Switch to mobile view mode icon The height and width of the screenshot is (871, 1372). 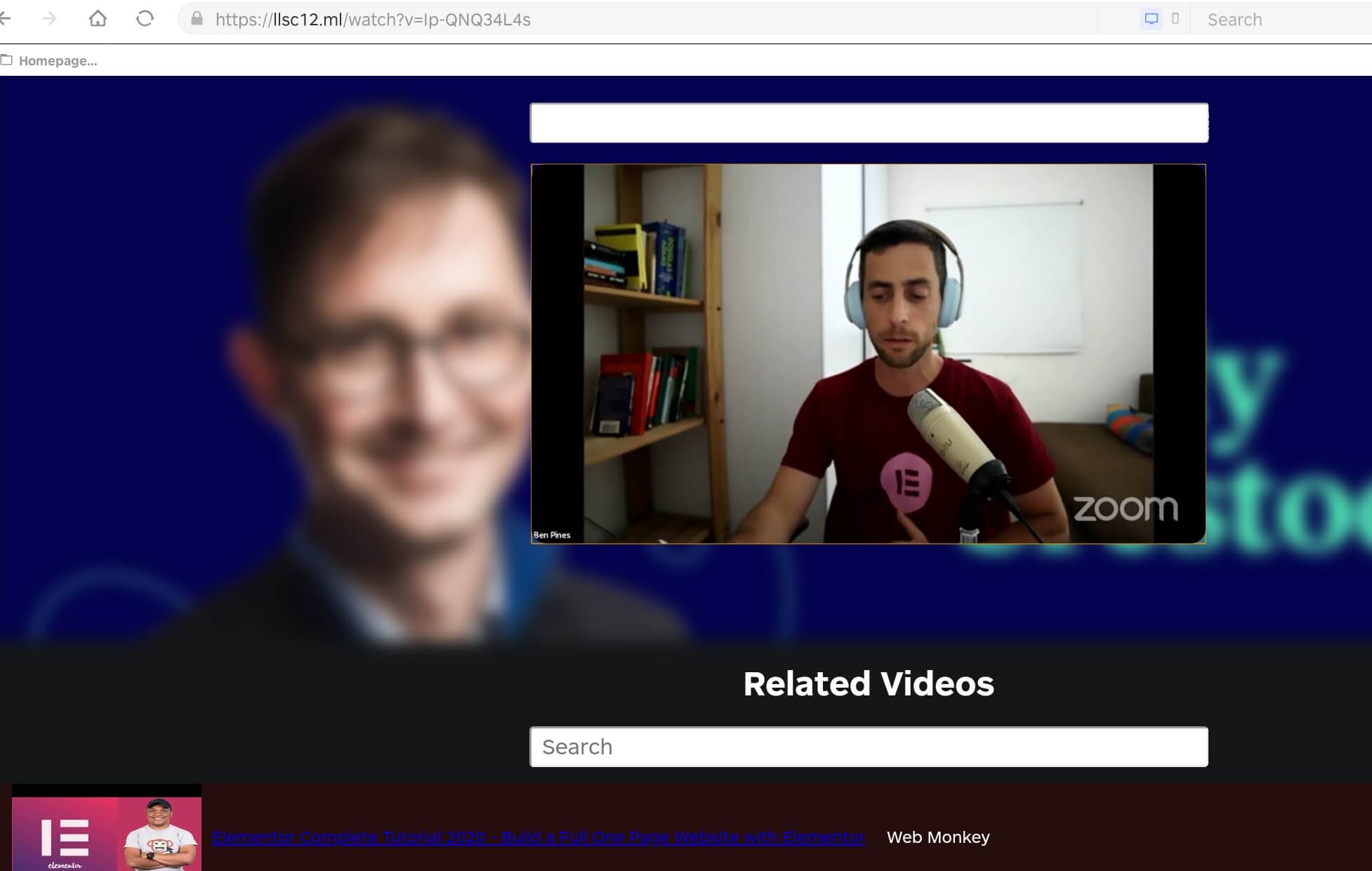[x=1175, y=19]
